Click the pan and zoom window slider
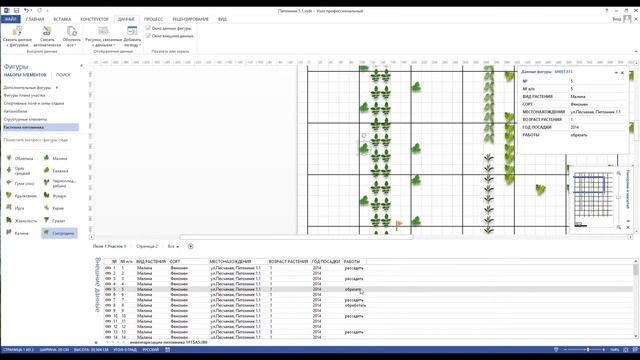Screen dimensions: 640x360 pos(619,198)
